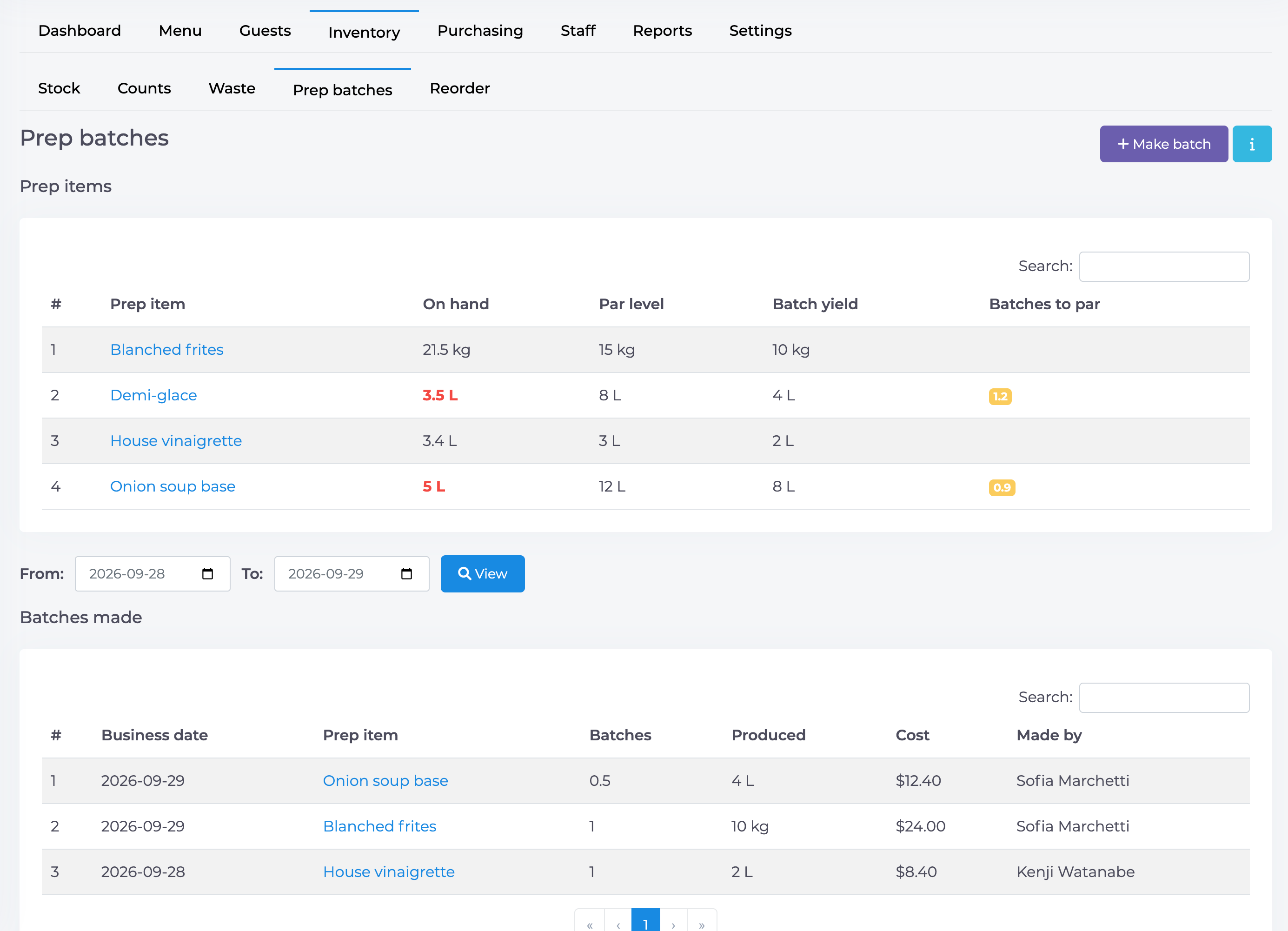Open the Dashboard tab
The image size is (1288, 931).
pos(80,31)
